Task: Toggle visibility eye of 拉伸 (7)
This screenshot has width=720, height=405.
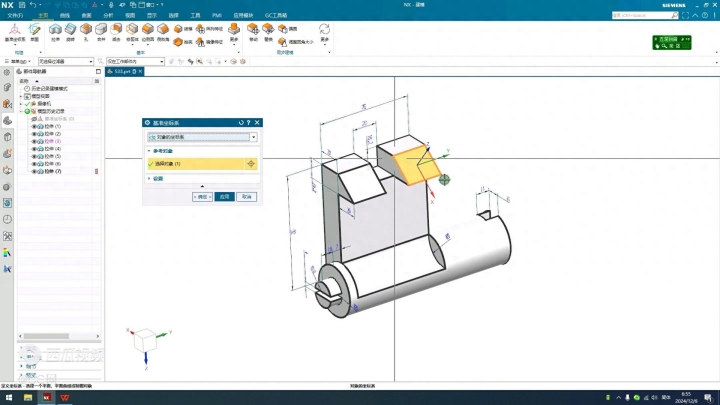Action: (x=34, y=171)
